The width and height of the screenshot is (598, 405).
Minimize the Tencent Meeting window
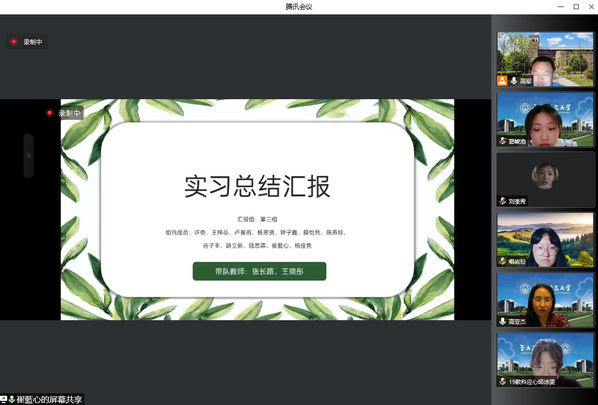[561, 6]
